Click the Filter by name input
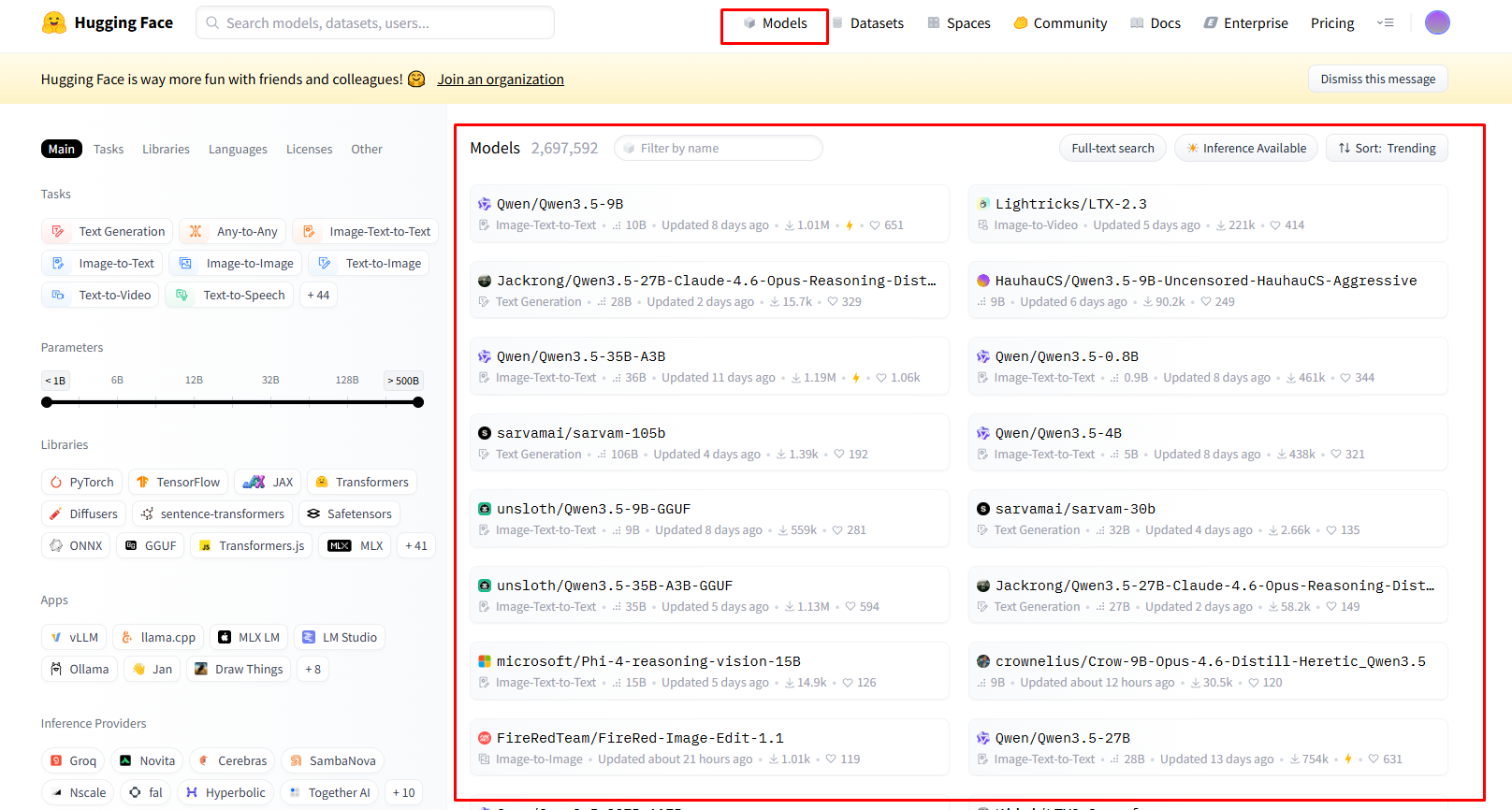 (x=719, y=148)
